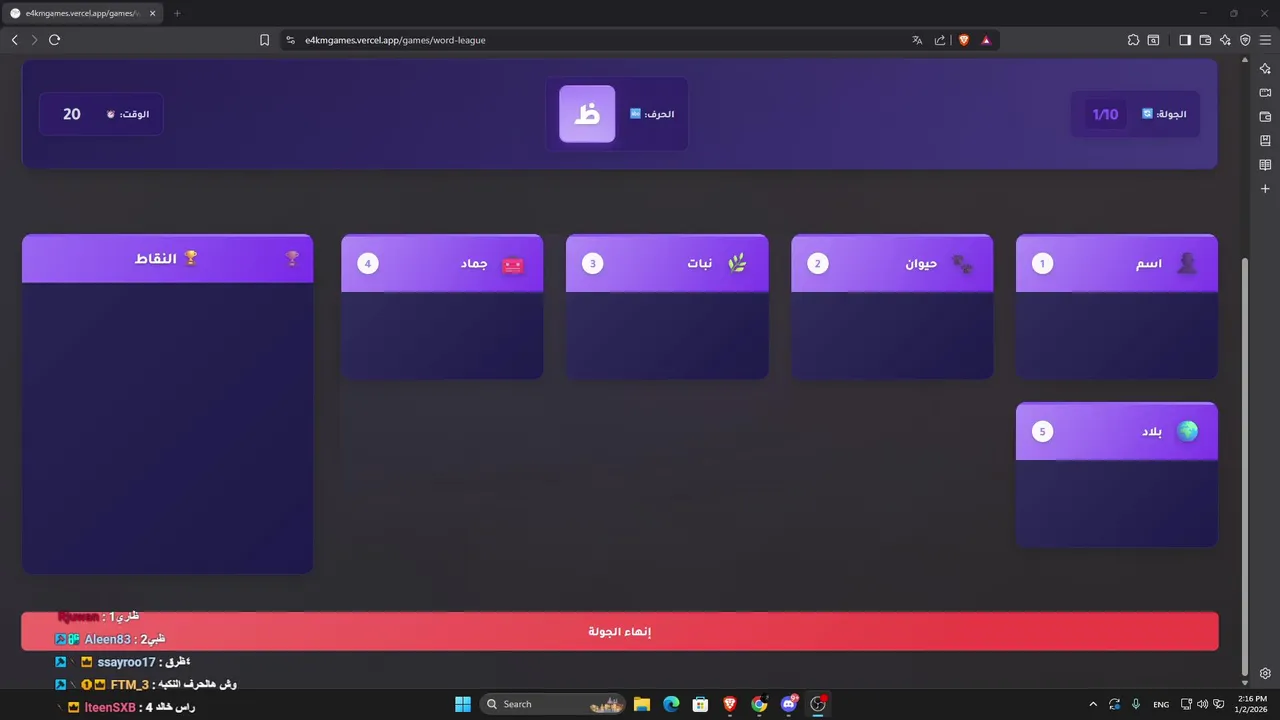Click the paw prints icon on حيوان card
This screenshot has height=720, width=1280.
(962, 264)
